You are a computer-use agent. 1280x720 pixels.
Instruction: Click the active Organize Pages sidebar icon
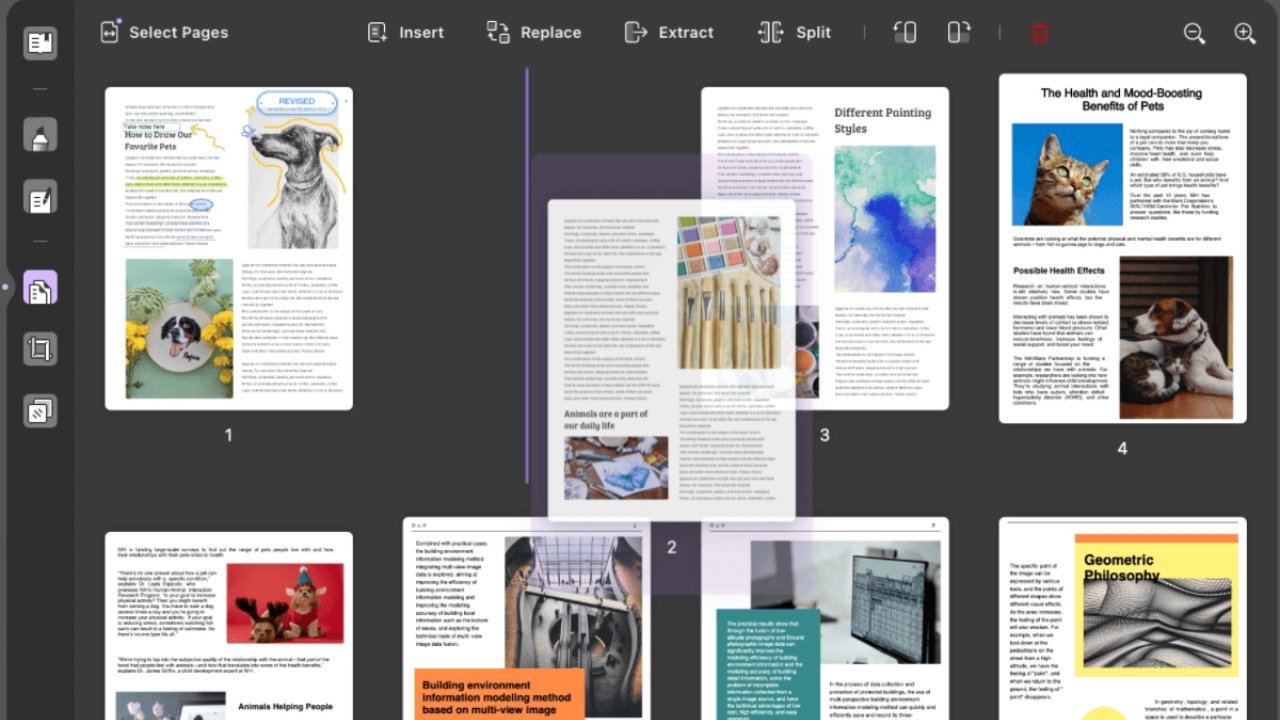click(40, 288)
